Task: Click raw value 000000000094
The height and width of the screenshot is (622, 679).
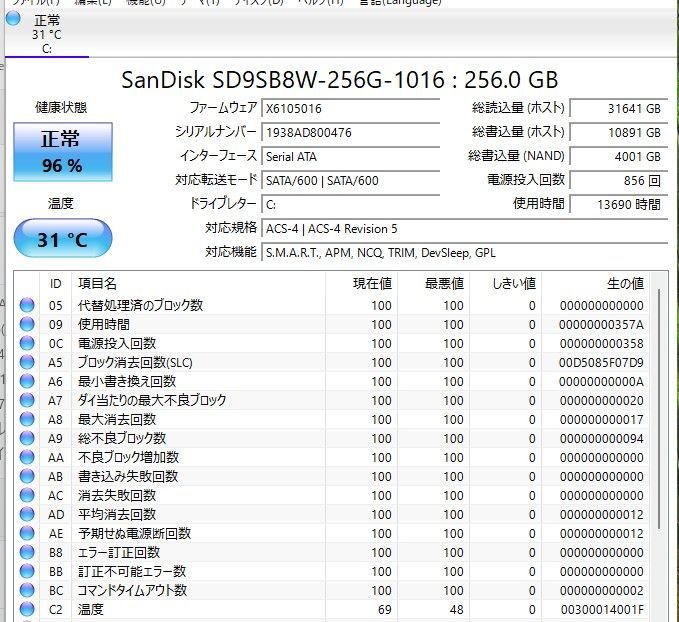Action: pos(601,439)
